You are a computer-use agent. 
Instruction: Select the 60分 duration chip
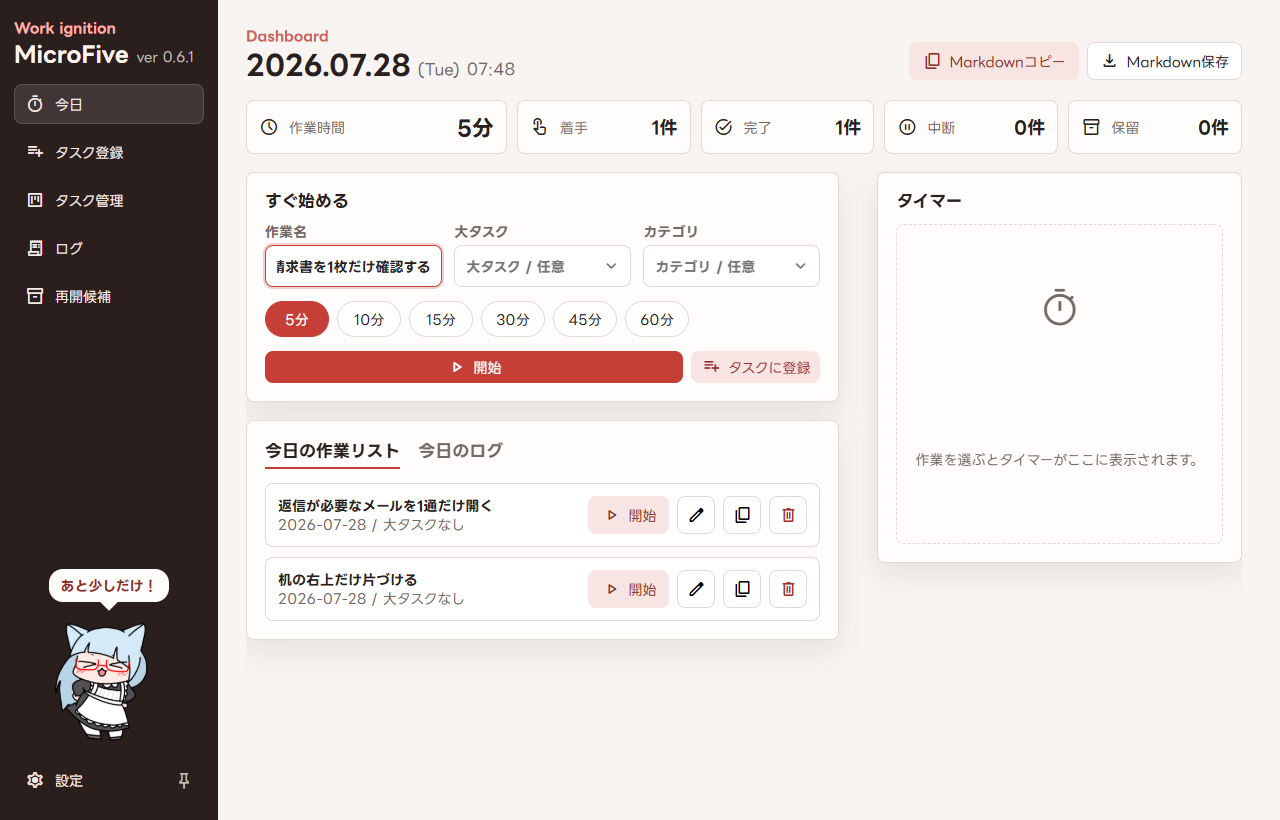[657, 319]
